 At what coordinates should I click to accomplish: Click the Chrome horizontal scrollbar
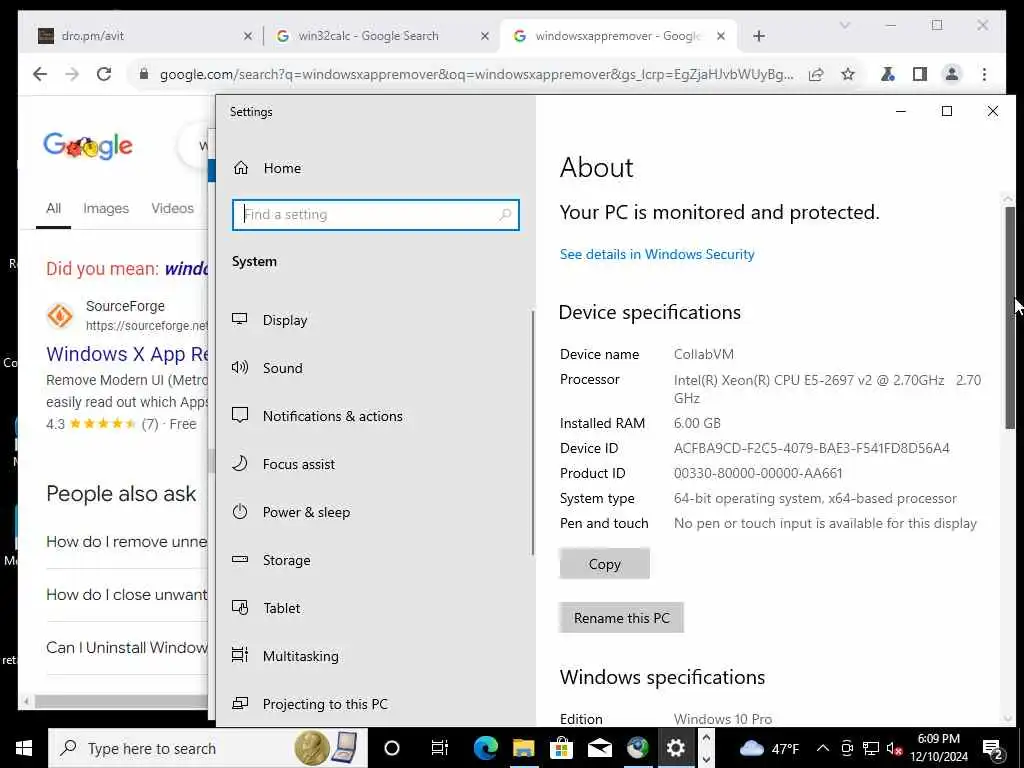(x=121, y=701)
